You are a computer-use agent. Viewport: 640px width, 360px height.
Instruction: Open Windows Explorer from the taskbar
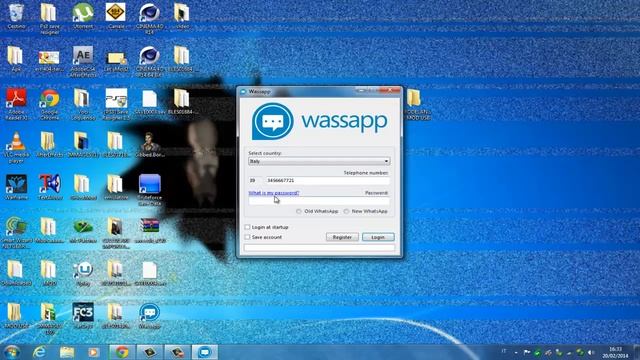point(67,352)
